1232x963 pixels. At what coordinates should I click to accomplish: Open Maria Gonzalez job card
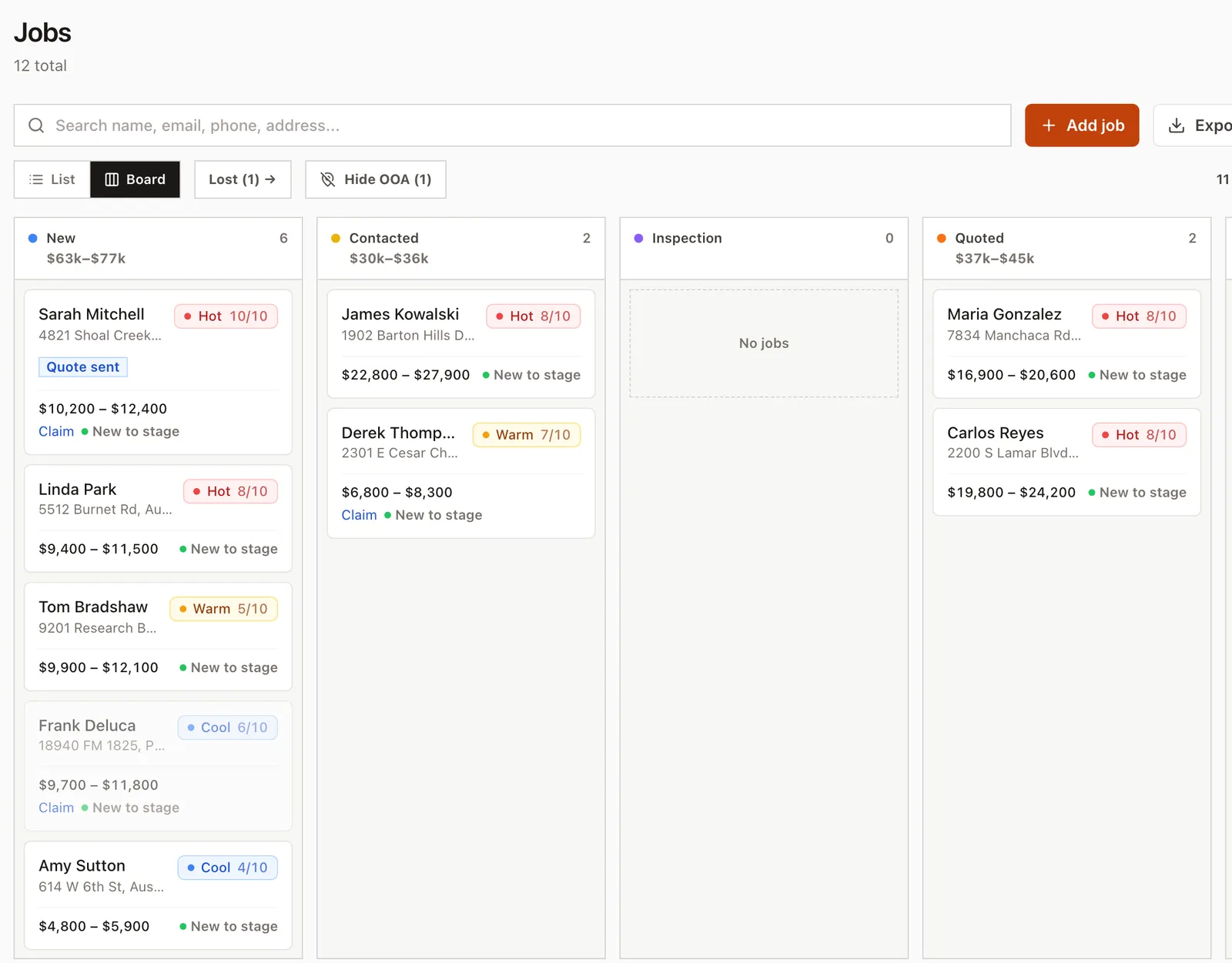1066,344
